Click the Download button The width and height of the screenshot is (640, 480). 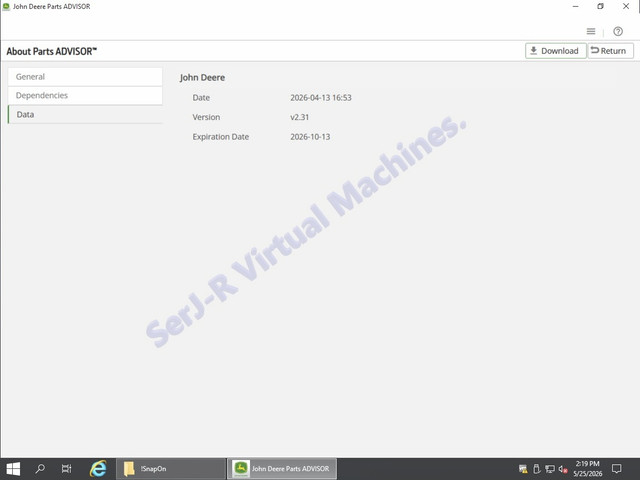tap(556, 51)
